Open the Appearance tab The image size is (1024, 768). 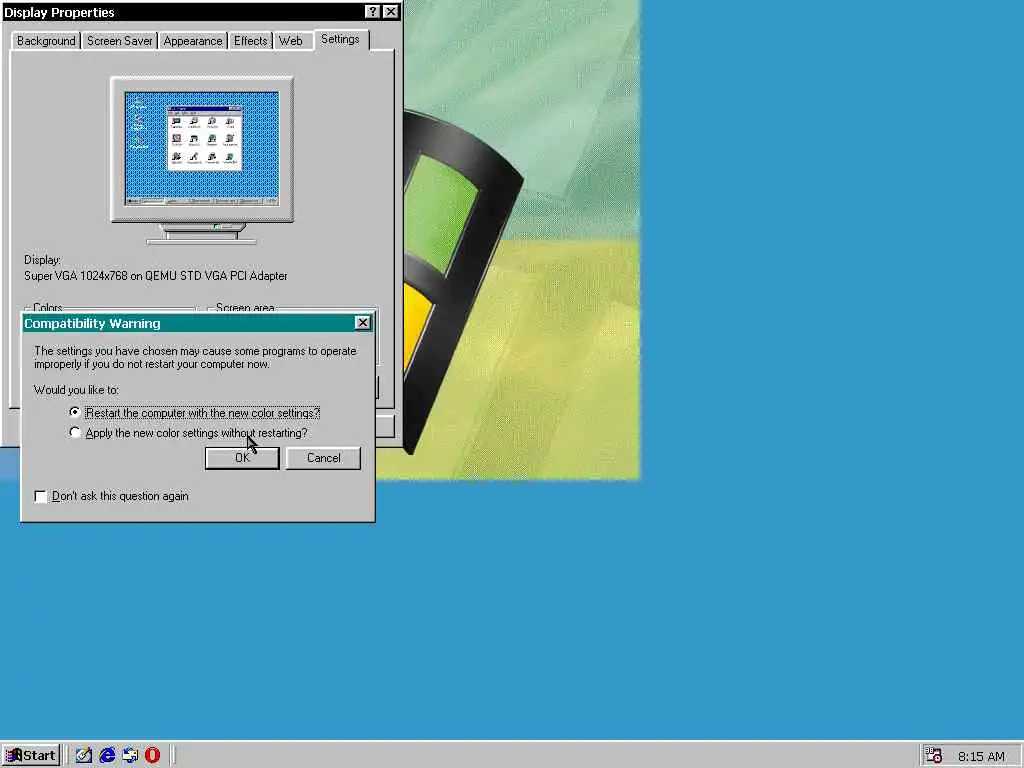click(193, 40)
